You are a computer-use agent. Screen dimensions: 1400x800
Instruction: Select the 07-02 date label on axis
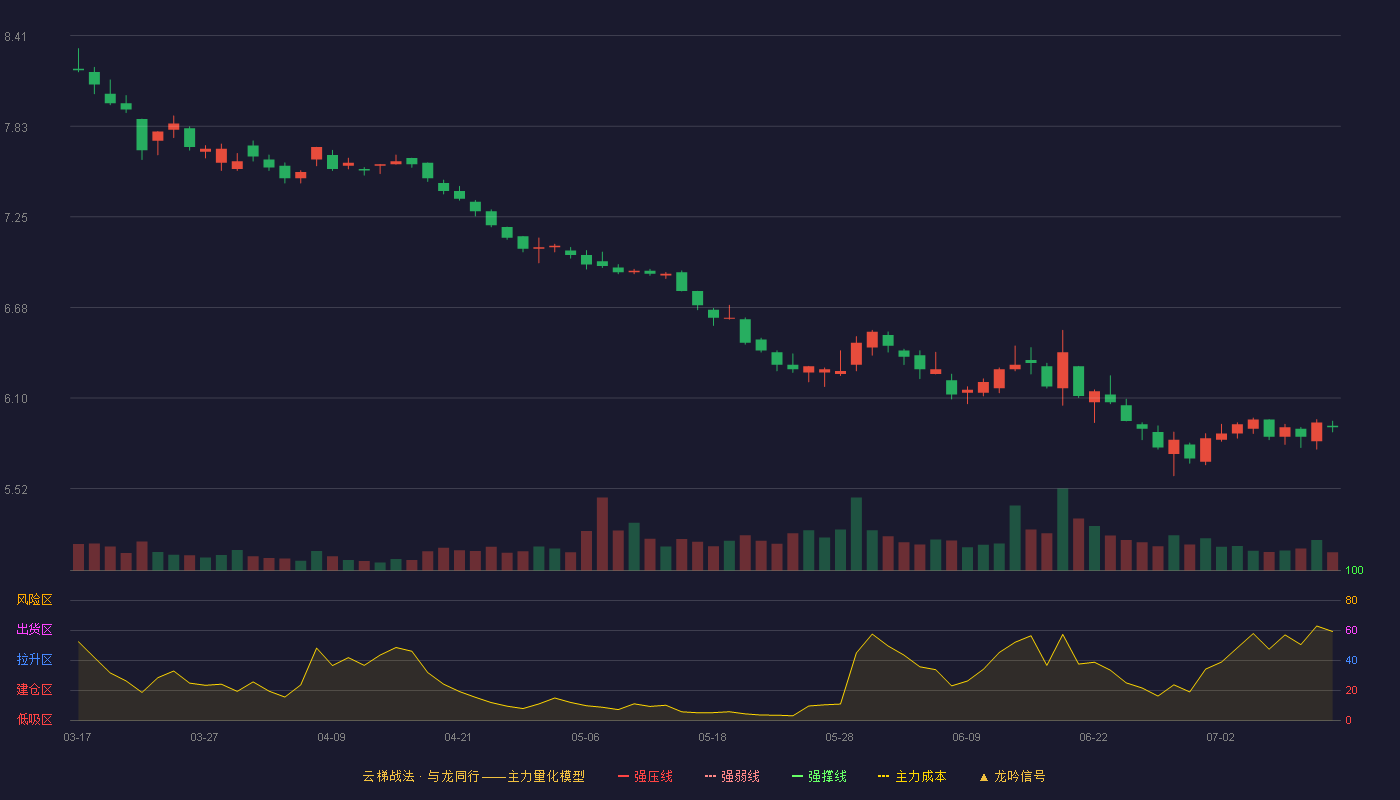[x=1220, y=737]
